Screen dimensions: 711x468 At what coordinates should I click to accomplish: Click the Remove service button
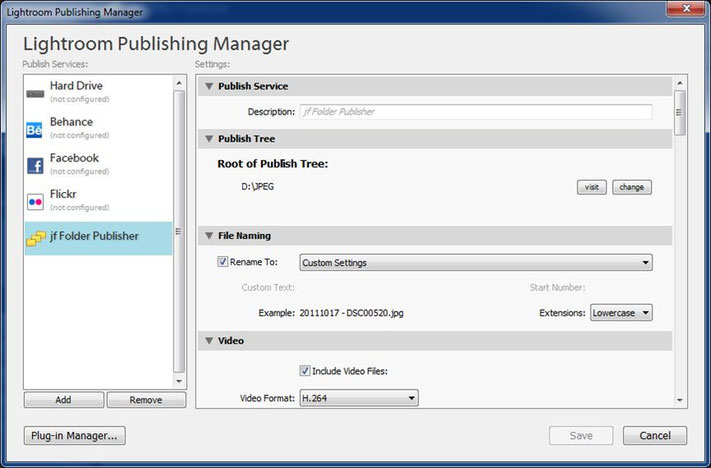coord(146,400)
